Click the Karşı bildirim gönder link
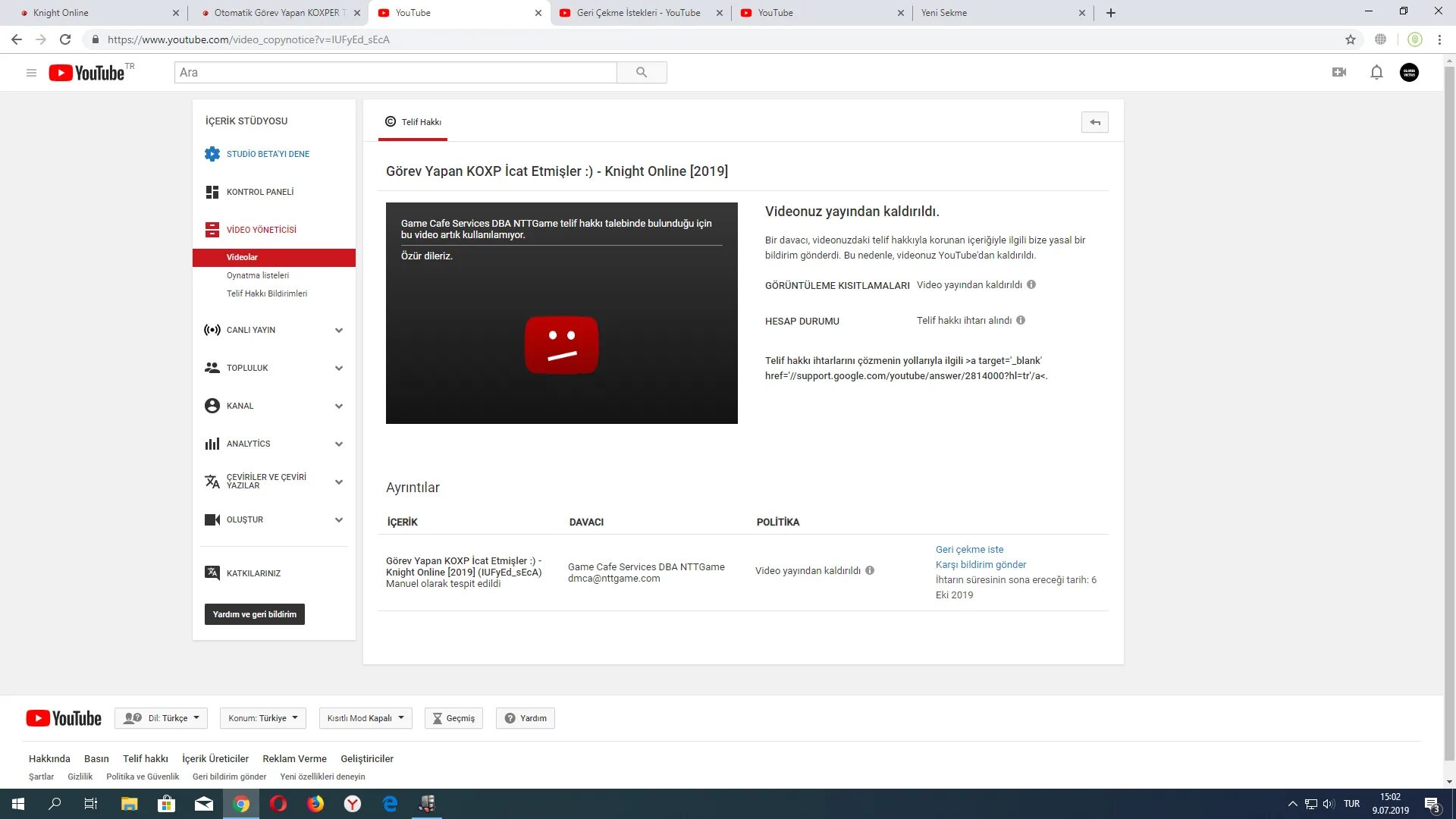1456x819 pixels. pos(981,564)
